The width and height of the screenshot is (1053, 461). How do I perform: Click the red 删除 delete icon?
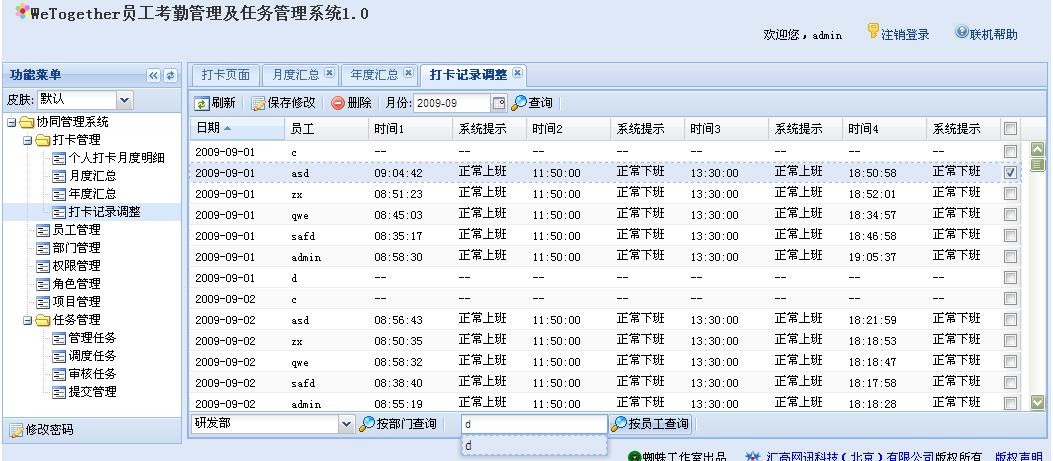click(x=338, y=103)
